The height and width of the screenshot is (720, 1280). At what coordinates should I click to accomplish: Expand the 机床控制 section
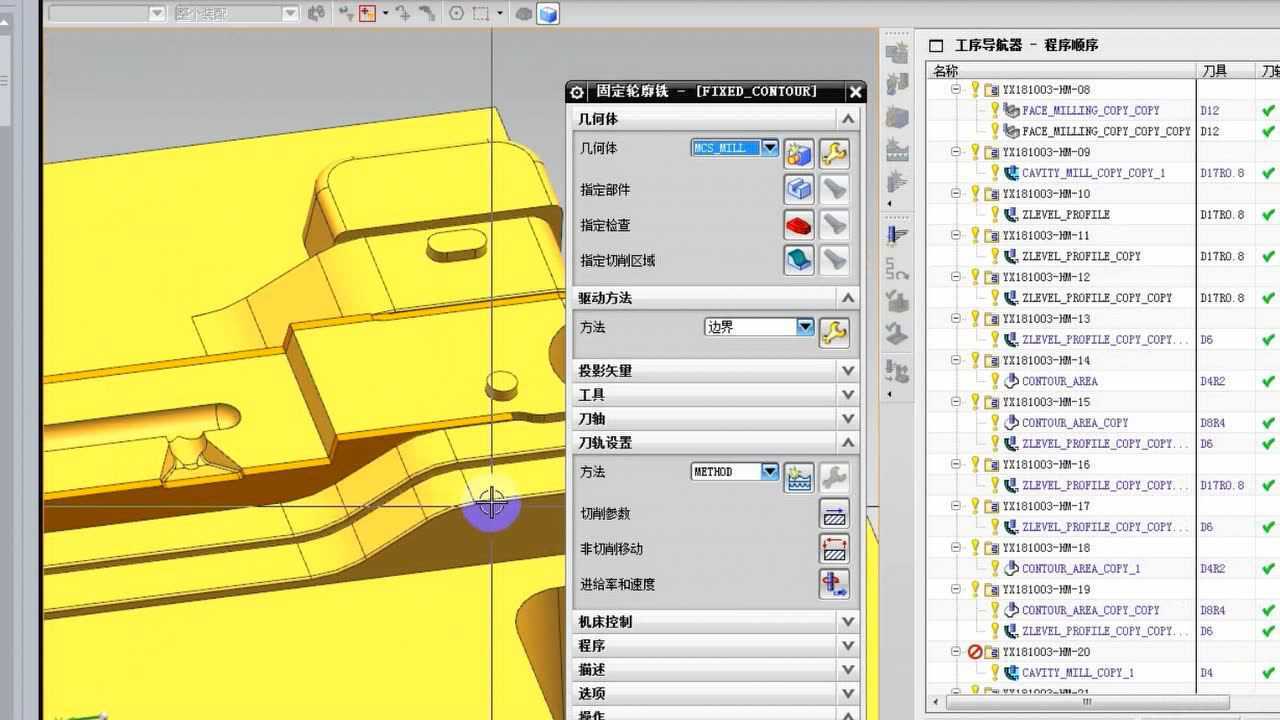(848, 622)
